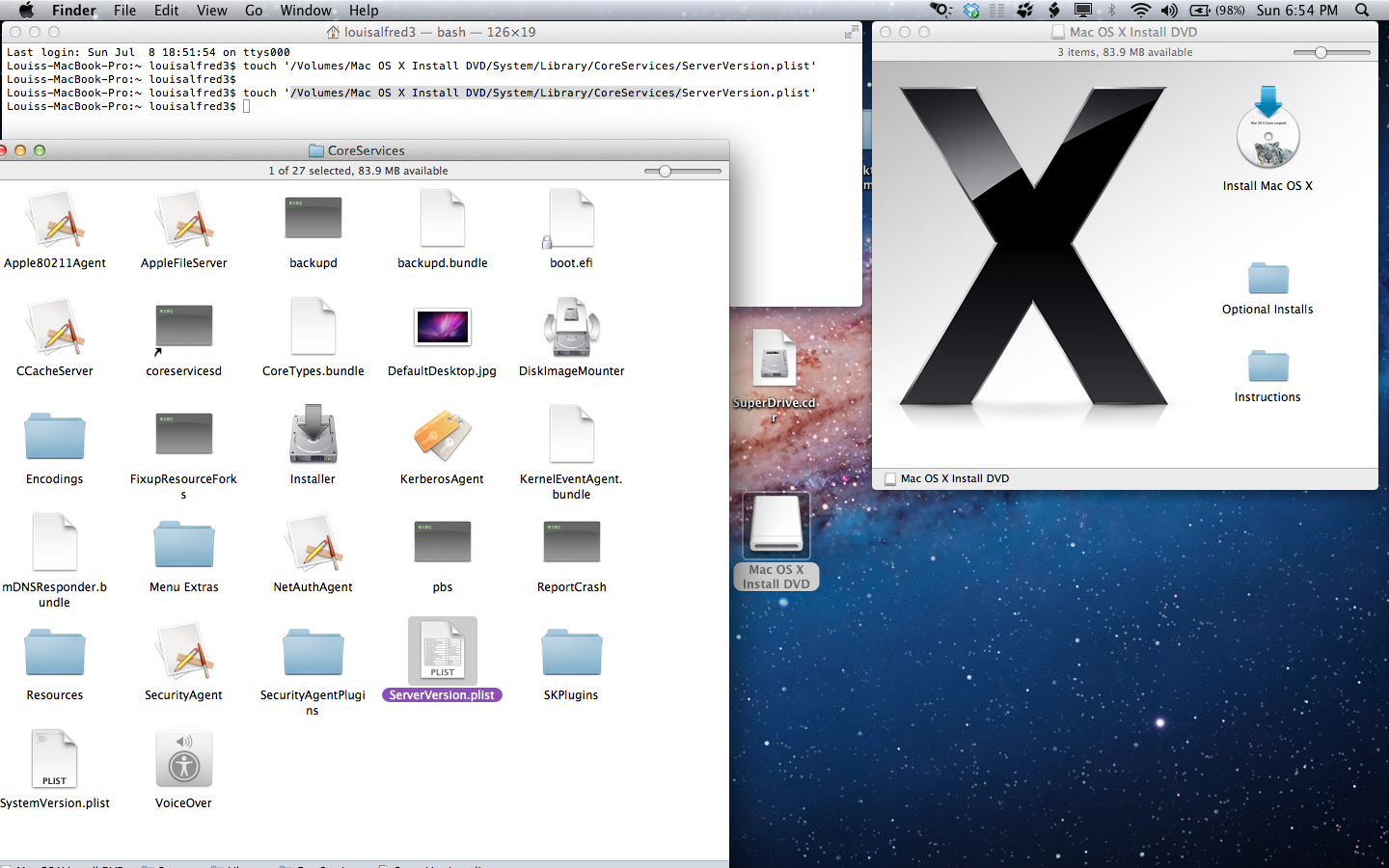Select the ServerVersion.plist file icon
The height and width of the screenshot is (868, 1389).
[x=443, y=651]
